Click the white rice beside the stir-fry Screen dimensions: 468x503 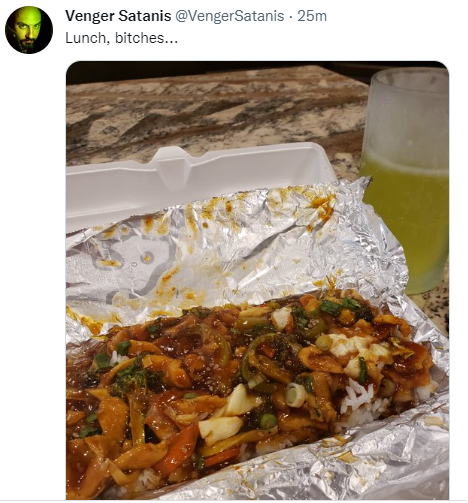coord(360,395)
